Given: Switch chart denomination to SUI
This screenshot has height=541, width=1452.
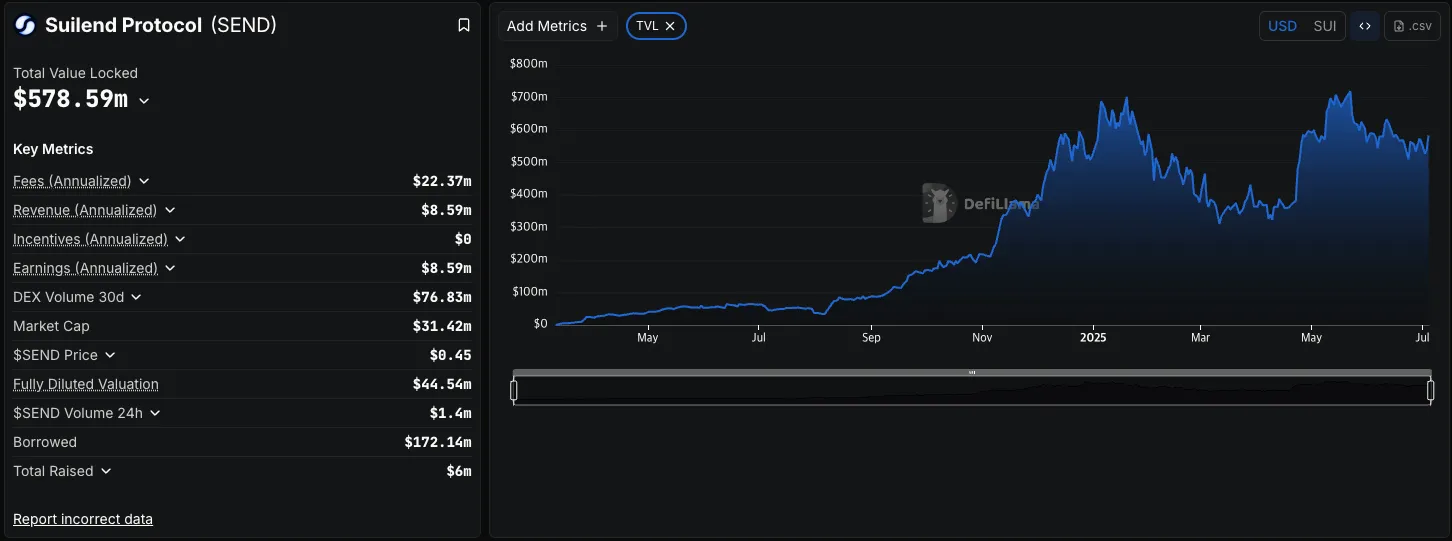Looking at the screenshot, I should pyautogui.click(x=1325, y=26).
